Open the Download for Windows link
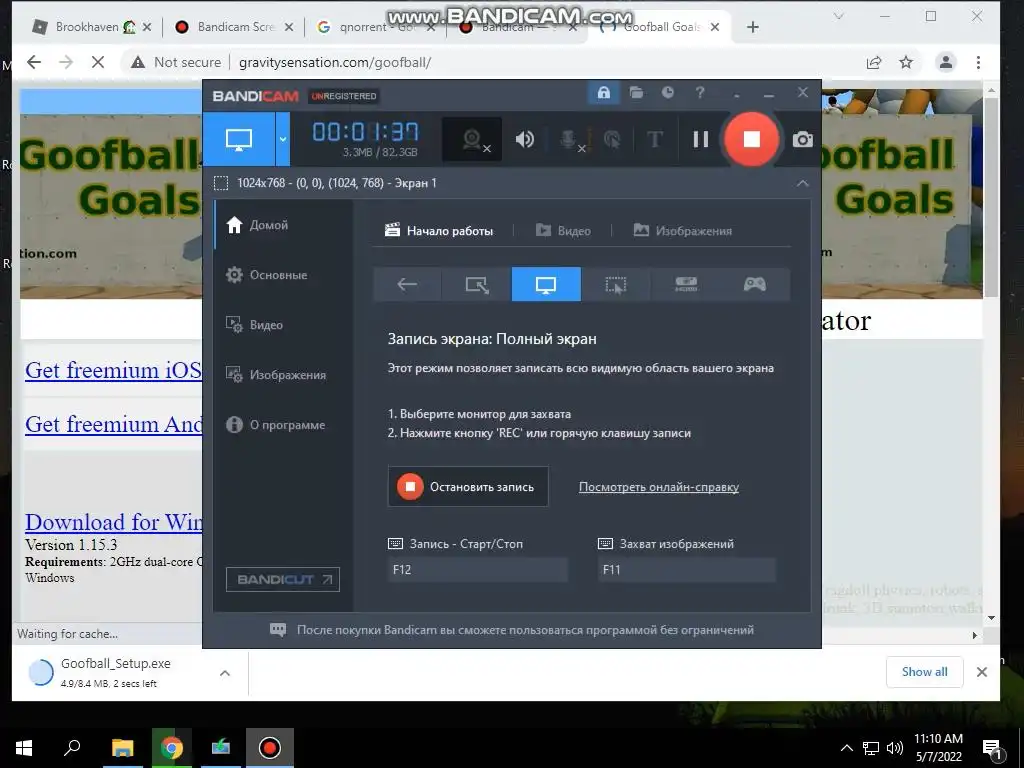 point(113,522)
